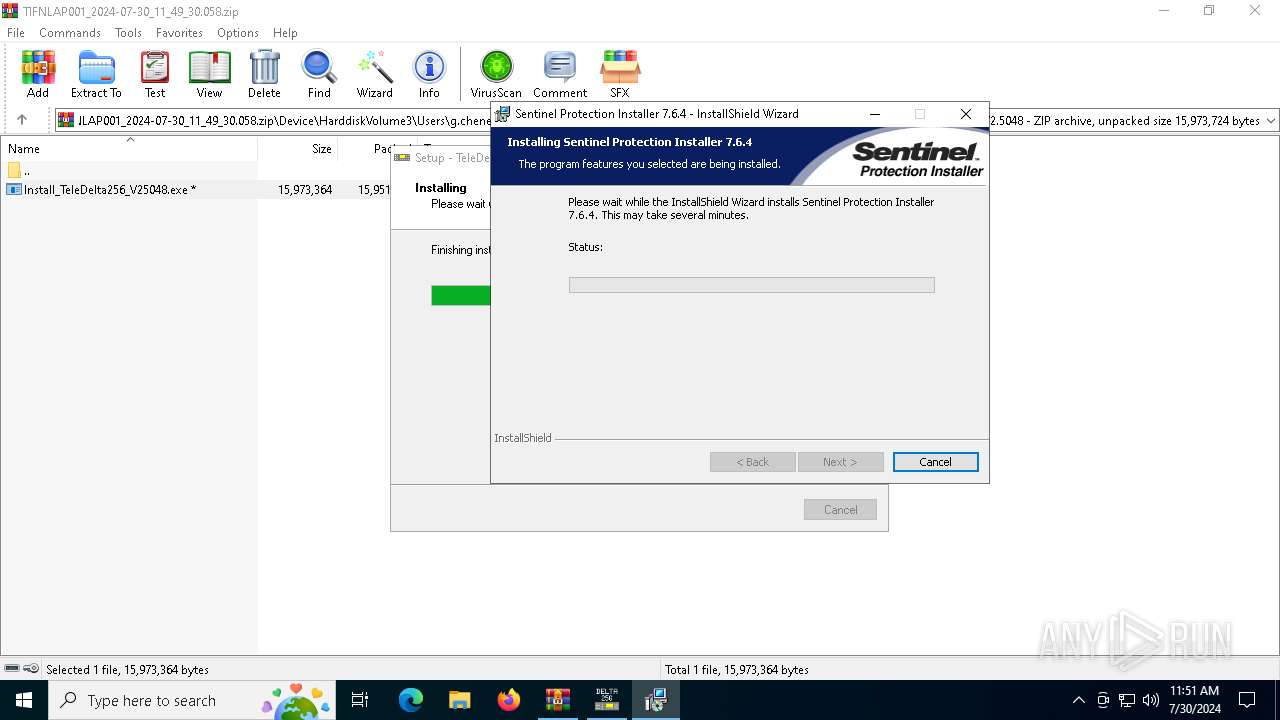The height and width of the screenshot is (720, 1280).
Task: Open the Find tool in WinRAR
Action: [x=319, y=75]
